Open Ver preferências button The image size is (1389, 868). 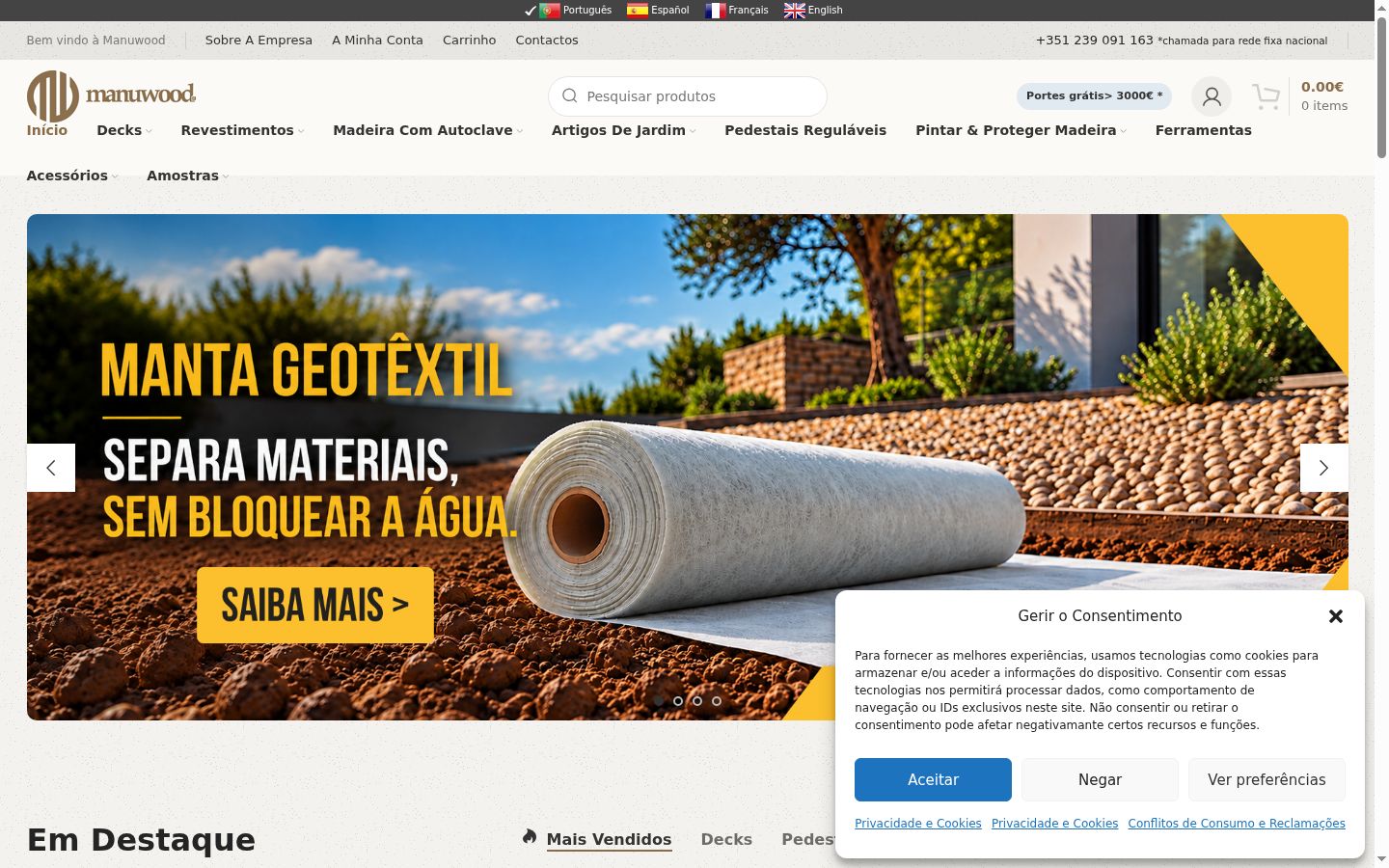pyautogui.click(x=1266, y=779)
